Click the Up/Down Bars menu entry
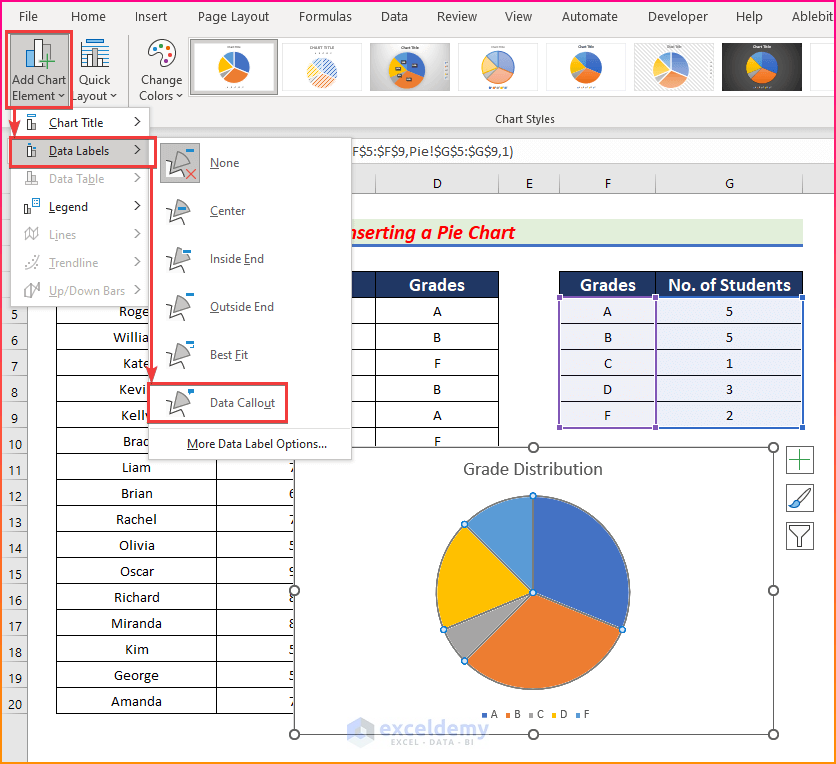This screenshot has width=836, height=764. 79,291
